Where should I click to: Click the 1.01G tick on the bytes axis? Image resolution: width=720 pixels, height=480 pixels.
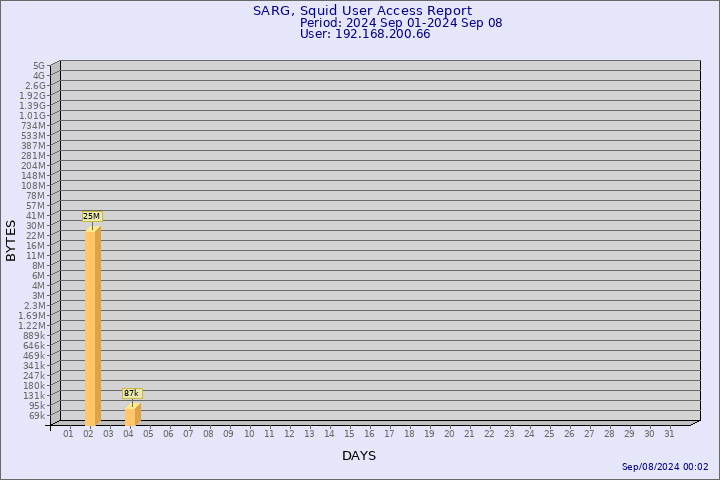point(32,115)
